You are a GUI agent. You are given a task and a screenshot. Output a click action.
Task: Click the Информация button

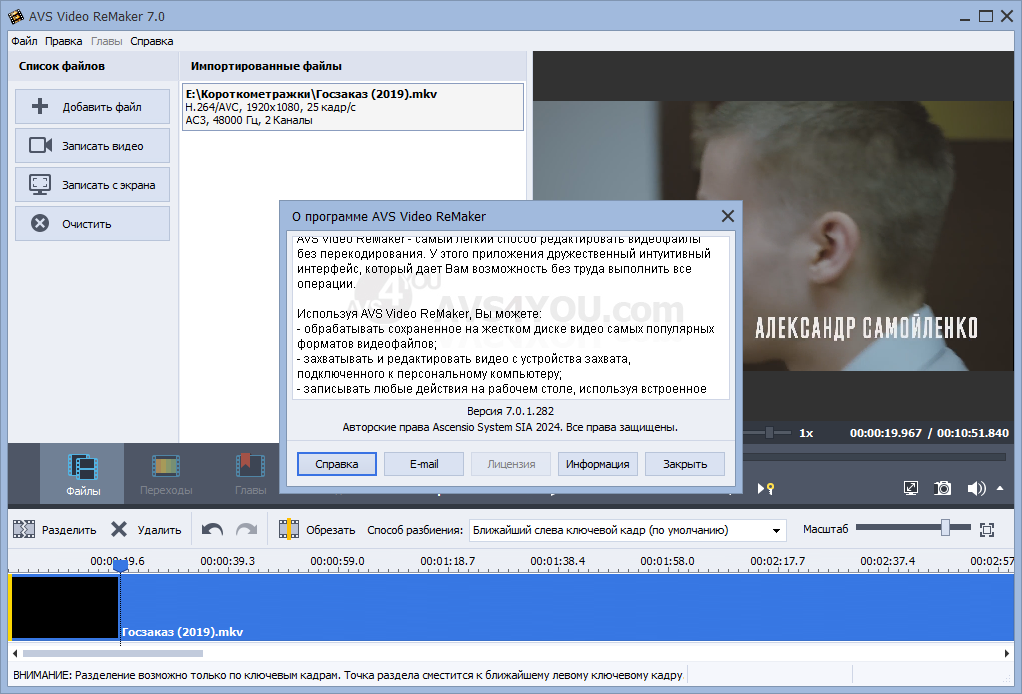coord(598,464)
